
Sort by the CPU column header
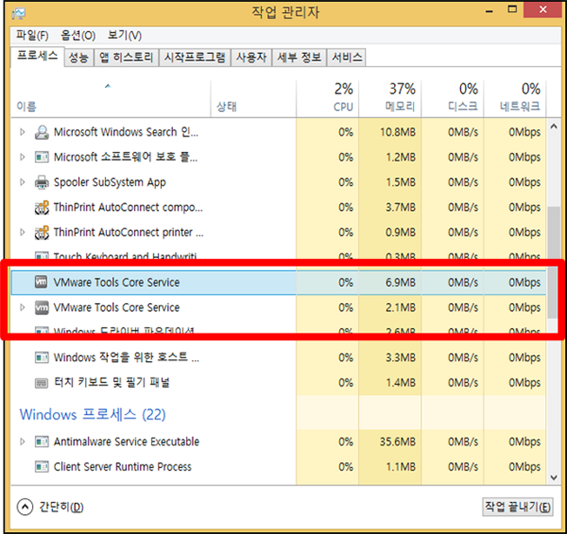327,98
